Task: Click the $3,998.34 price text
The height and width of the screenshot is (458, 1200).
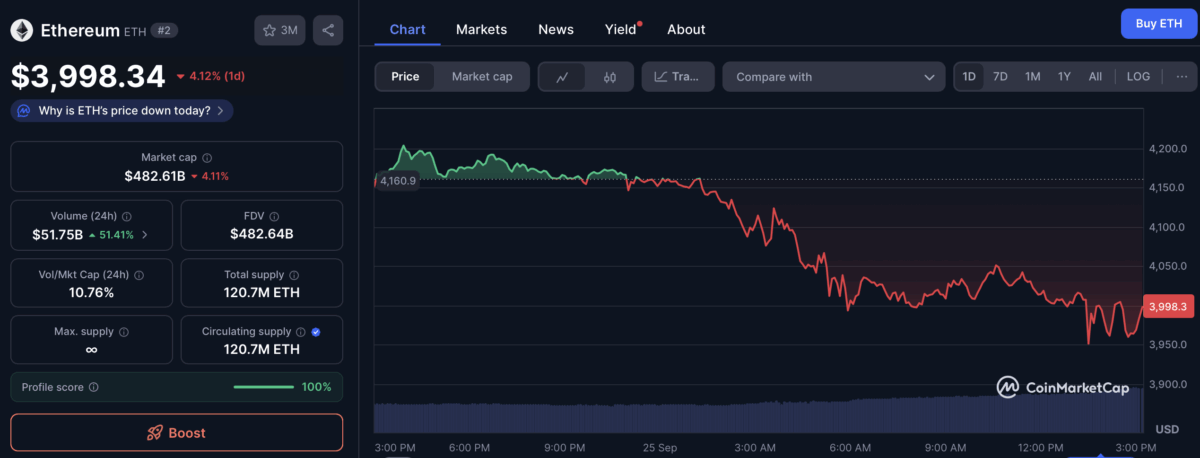Action: point(88,76)
